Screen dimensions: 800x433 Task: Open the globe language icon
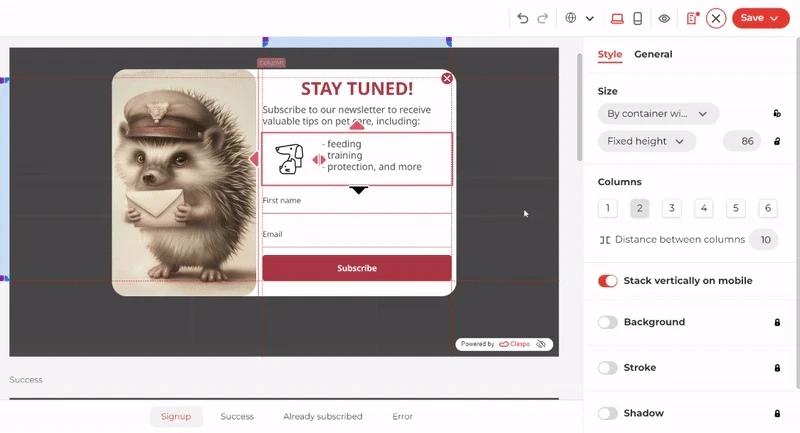[571, 18]
